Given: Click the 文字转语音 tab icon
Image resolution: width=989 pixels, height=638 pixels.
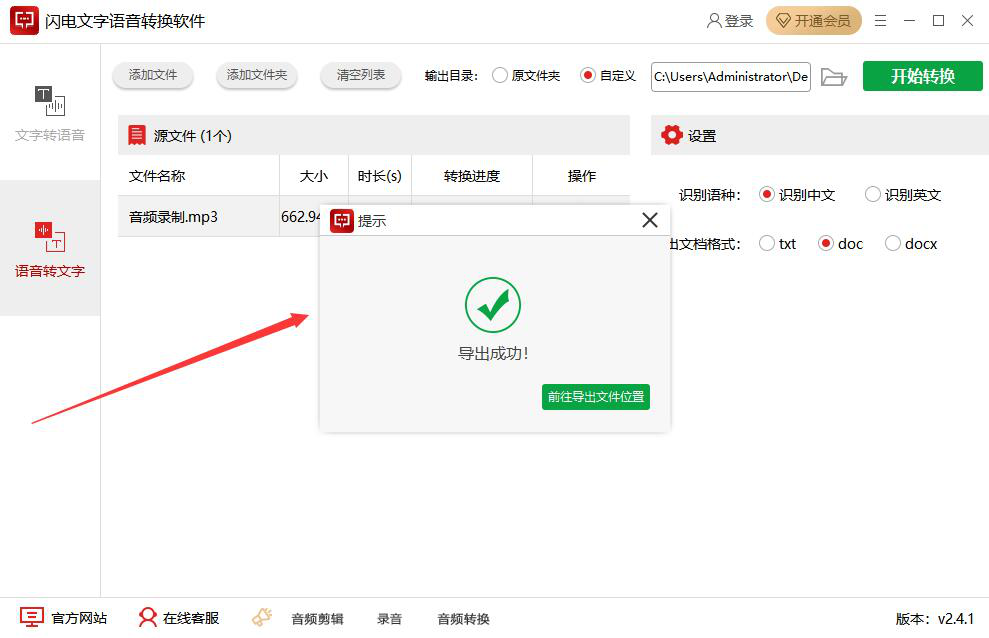Looking at the screenshot, I should coord(50,101).
